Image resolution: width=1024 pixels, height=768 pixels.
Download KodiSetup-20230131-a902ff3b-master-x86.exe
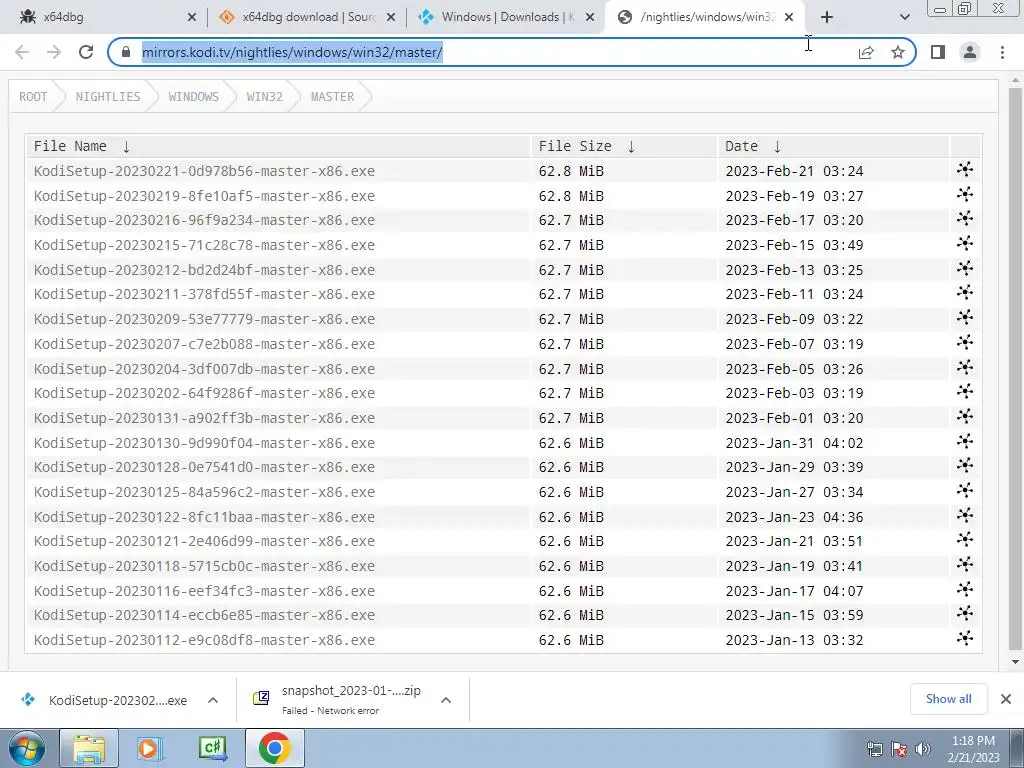[204, 418]
